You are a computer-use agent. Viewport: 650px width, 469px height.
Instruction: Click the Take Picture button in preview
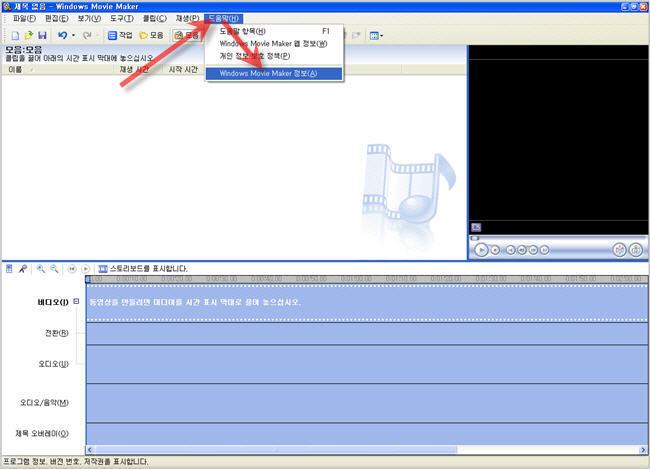[x=636, y=250]
